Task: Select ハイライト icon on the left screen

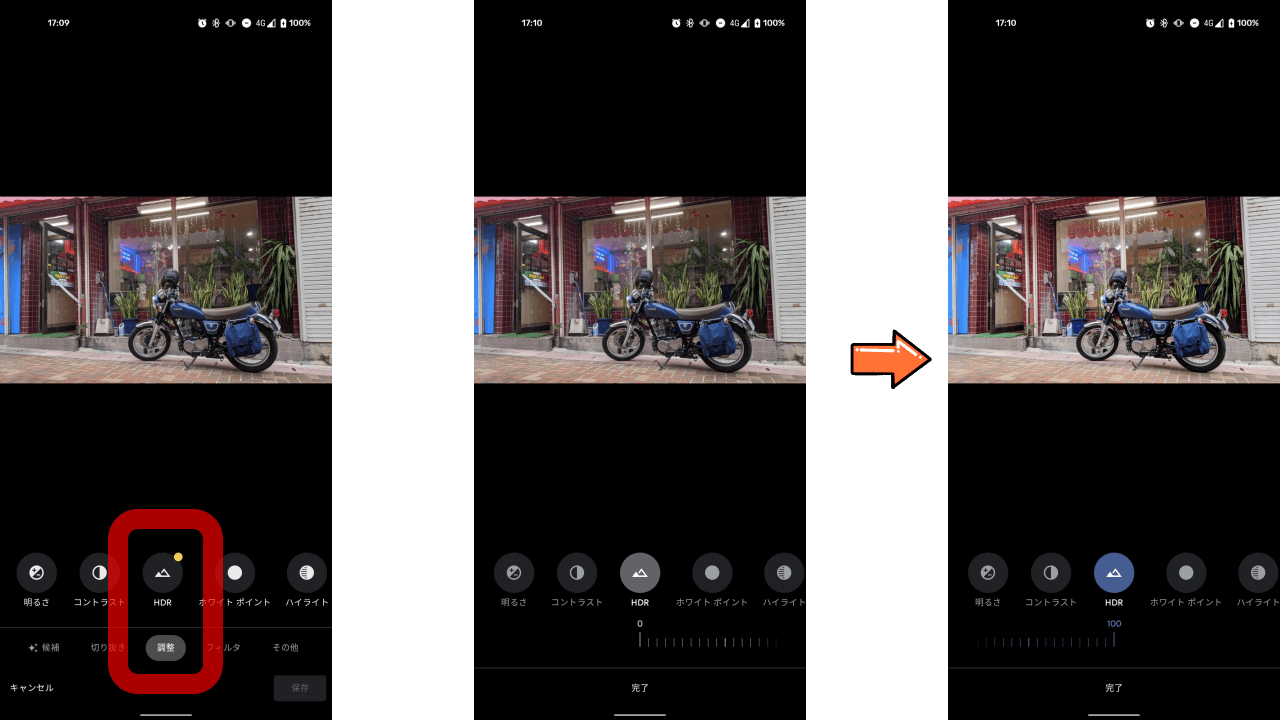Action: tap(307, 573)
